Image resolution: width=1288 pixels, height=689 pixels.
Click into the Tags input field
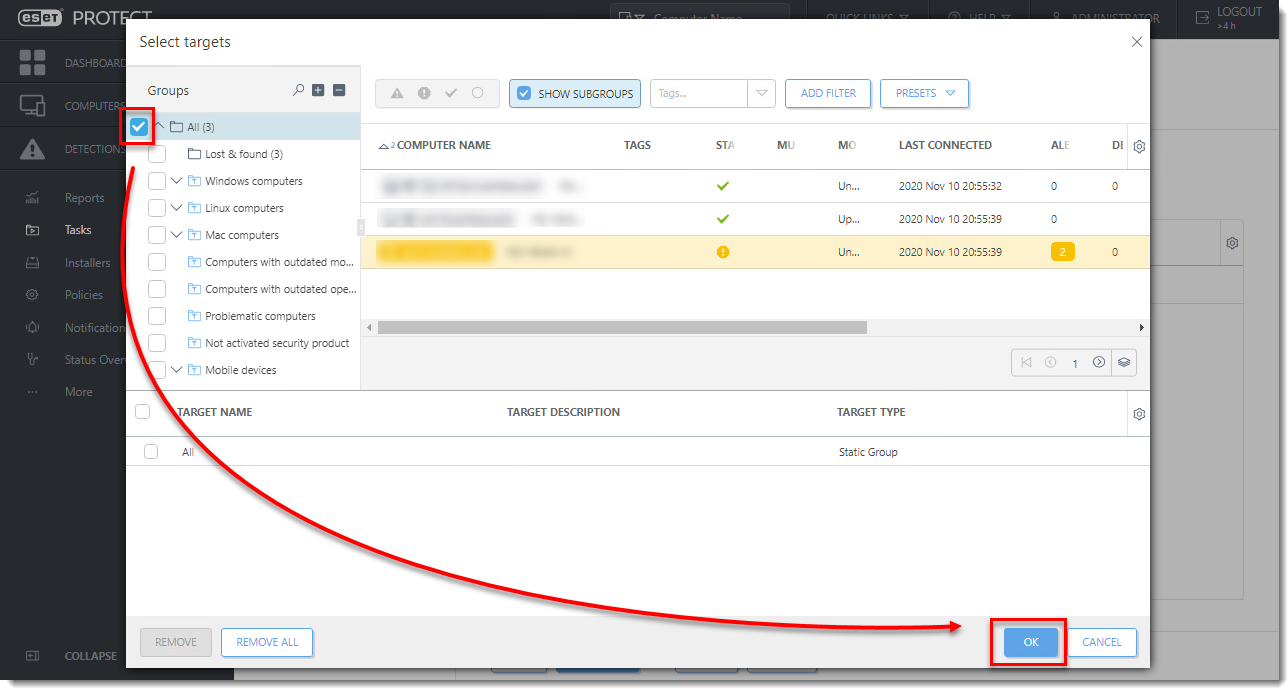(699, 93)
